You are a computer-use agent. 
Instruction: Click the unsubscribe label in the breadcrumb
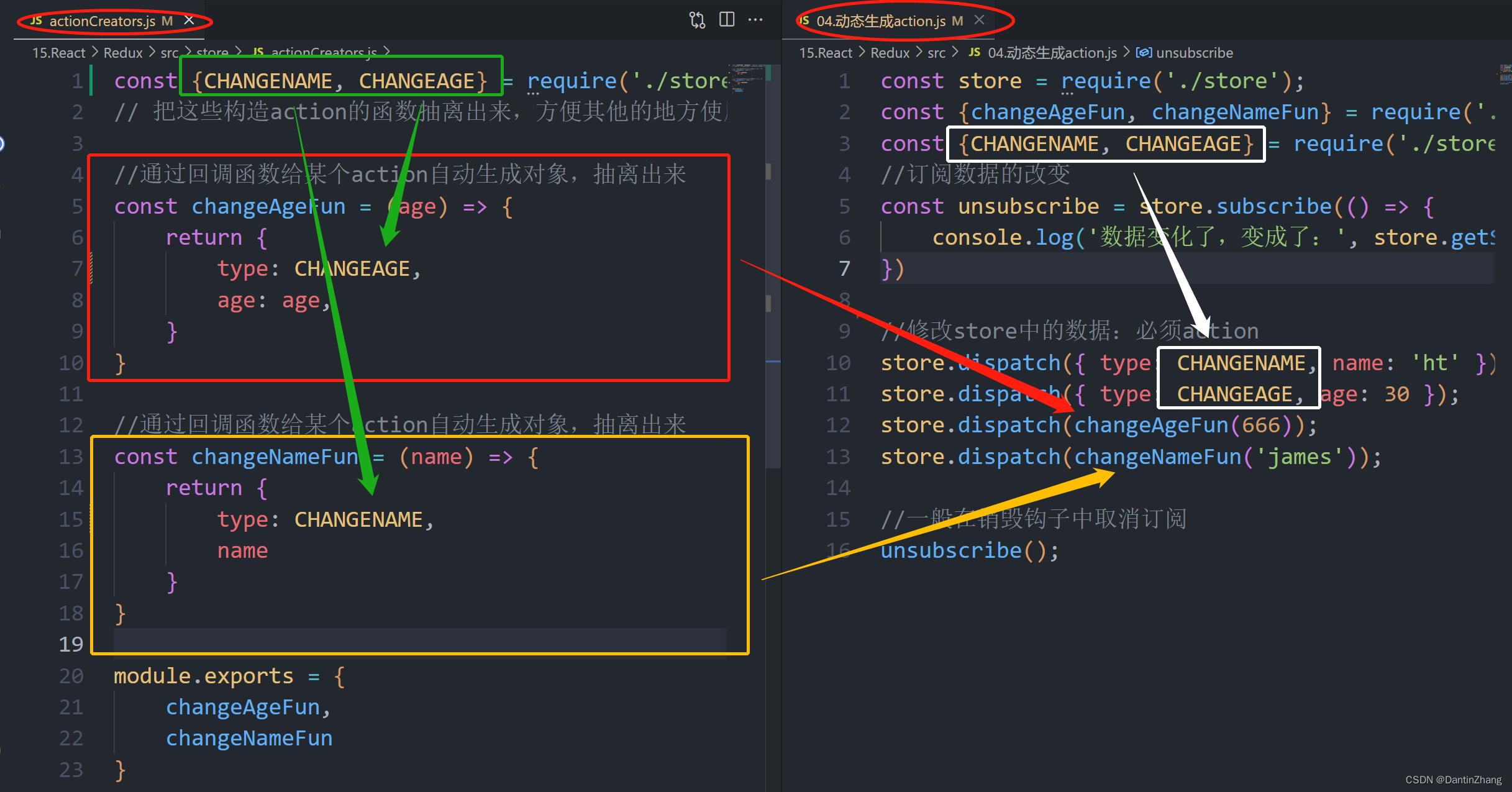coord(1194,52)
